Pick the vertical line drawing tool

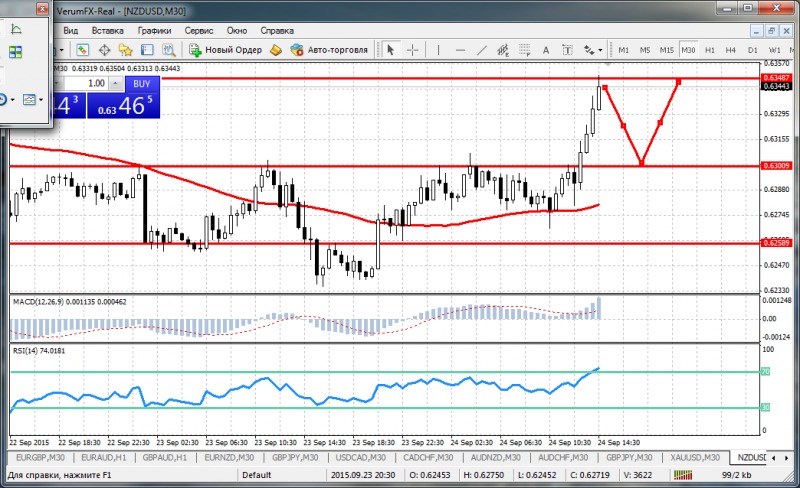pyautogui.click(x=438, y=50)
